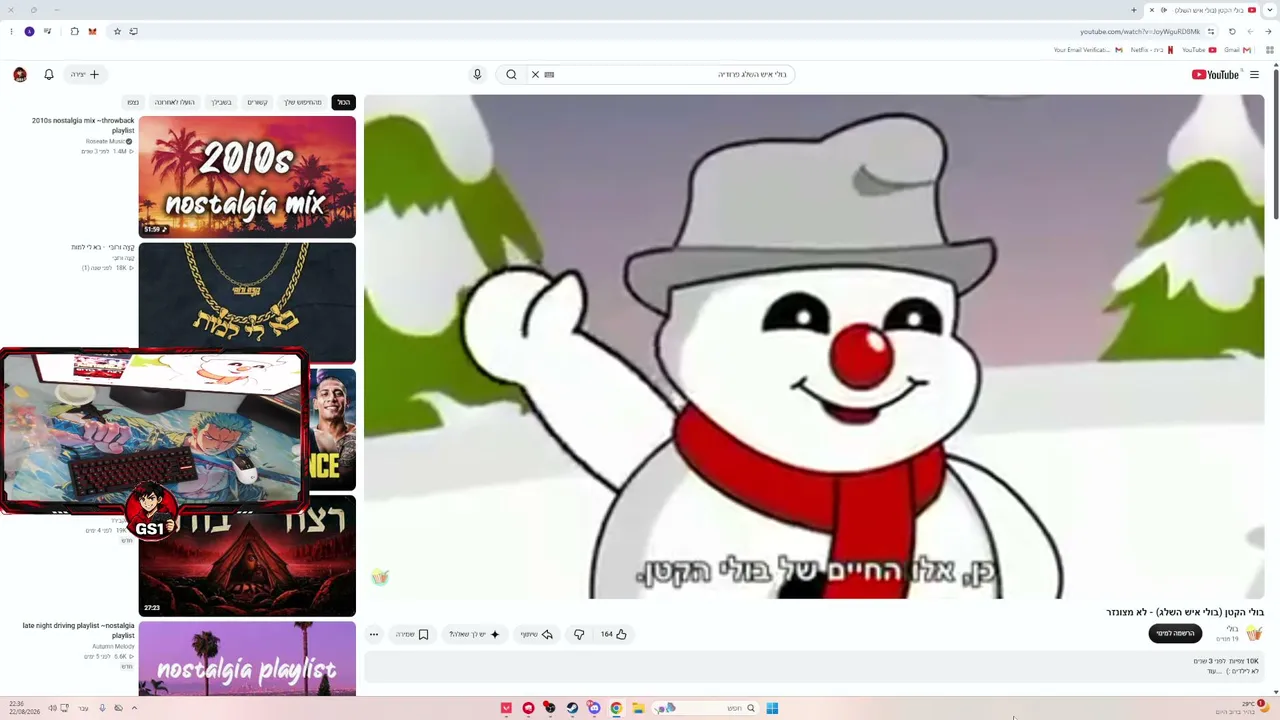Expand the video description box
Image resolution: width=1280 pixels, height=720 pixels.
pyautogui.click(x=814, y=666)
